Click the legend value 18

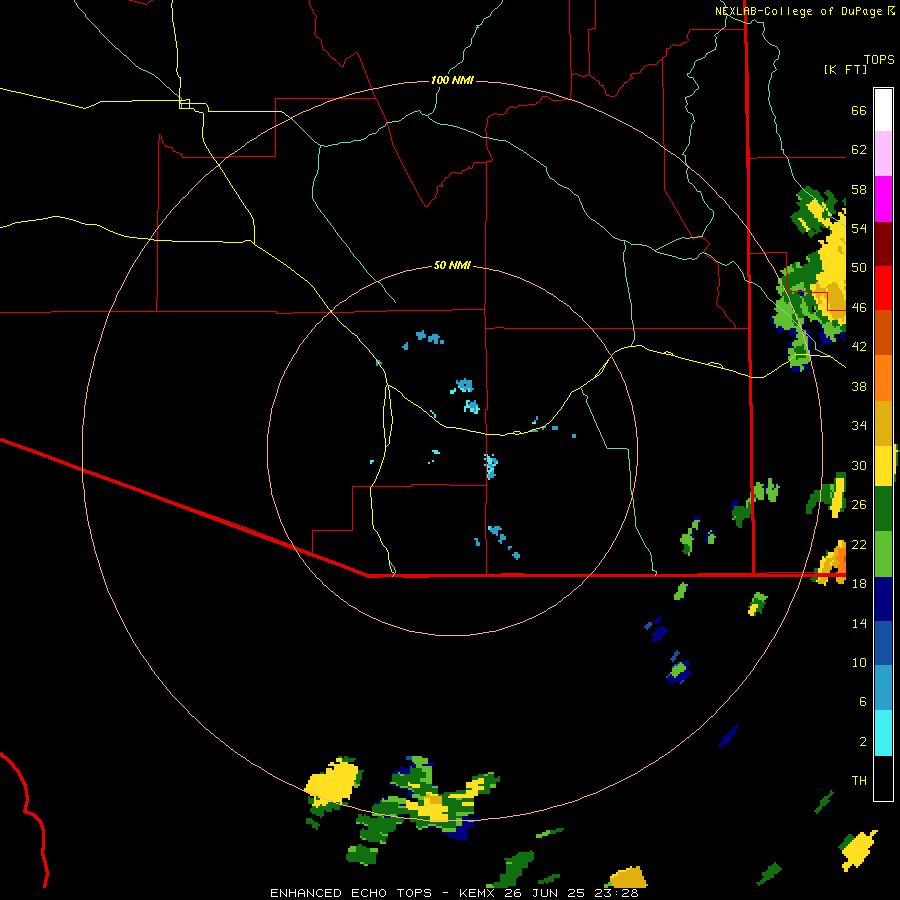(859, 584)
